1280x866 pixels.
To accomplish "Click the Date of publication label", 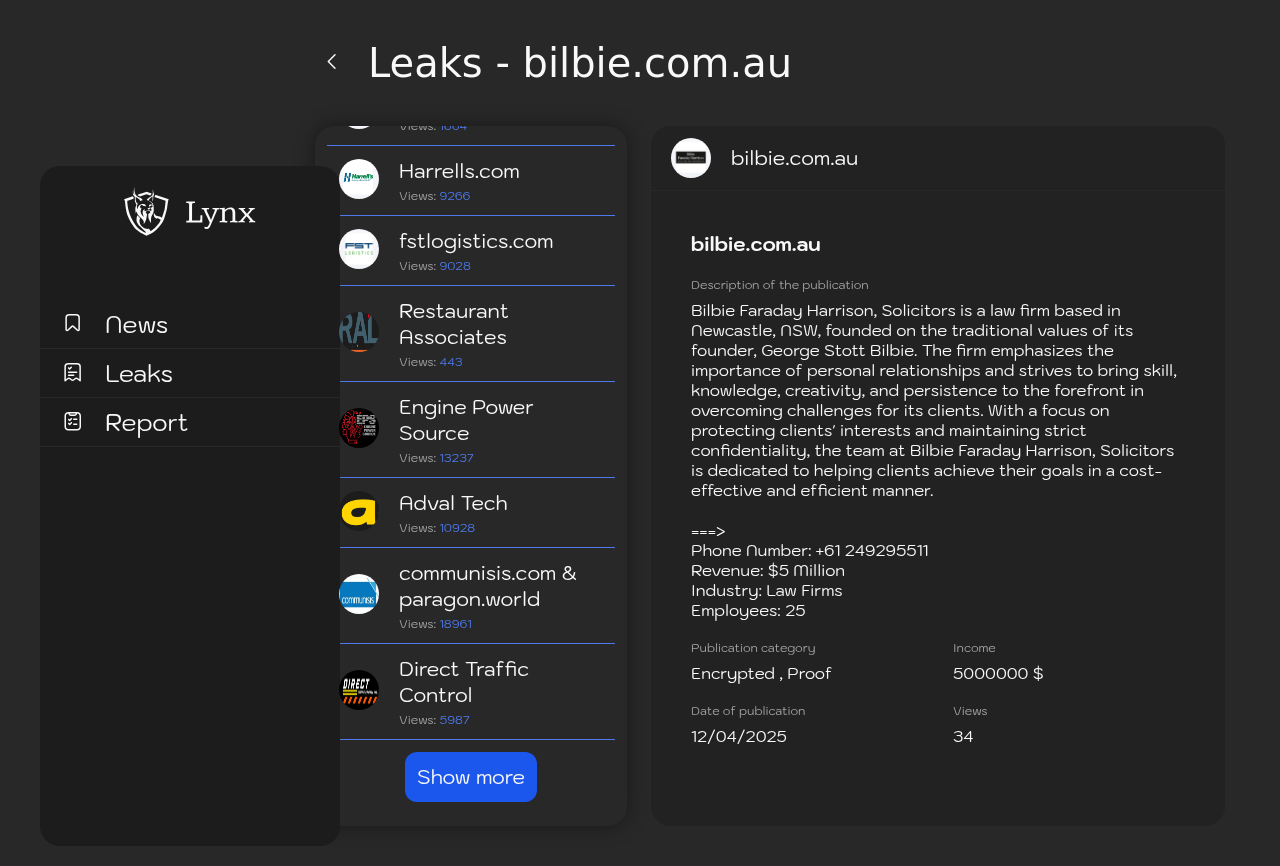I will point(748,711).
